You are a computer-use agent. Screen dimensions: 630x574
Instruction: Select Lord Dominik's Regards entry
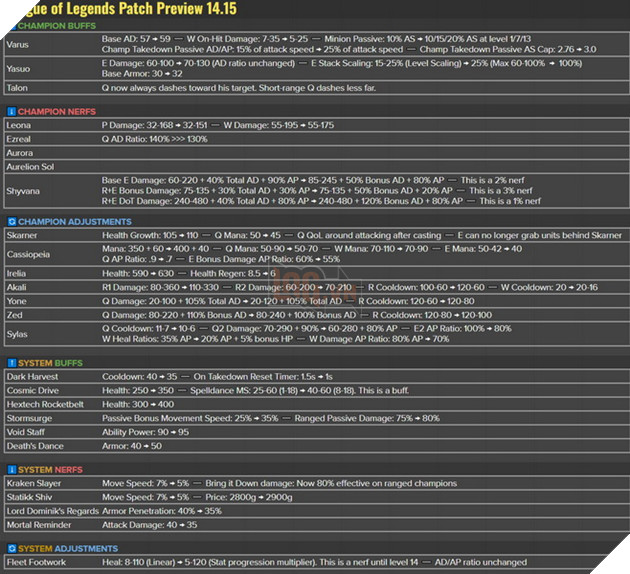[x=49, y=512]
